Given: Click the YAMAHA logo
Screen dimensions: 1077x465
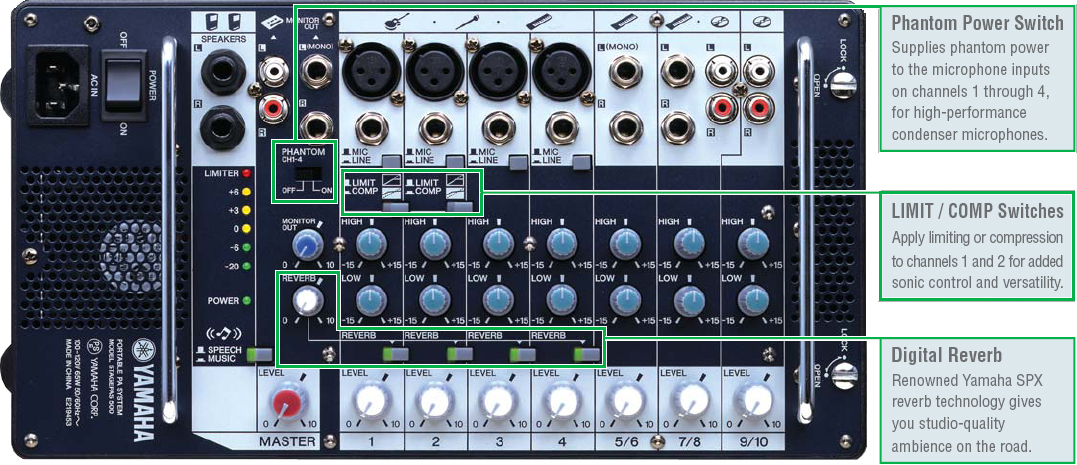Looking at the screenshot, I should pyautogui.click(x=143, y=389).
